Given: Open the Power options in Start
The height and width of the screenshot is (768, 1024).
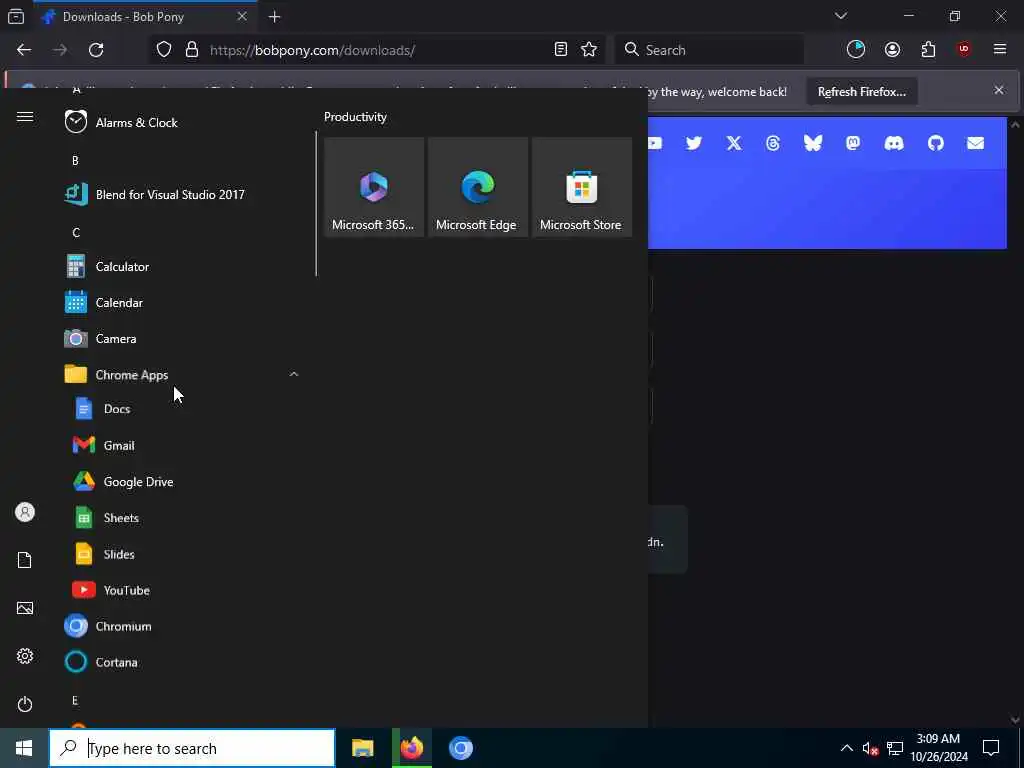Looking at the screenshot, I should (25, 704).
